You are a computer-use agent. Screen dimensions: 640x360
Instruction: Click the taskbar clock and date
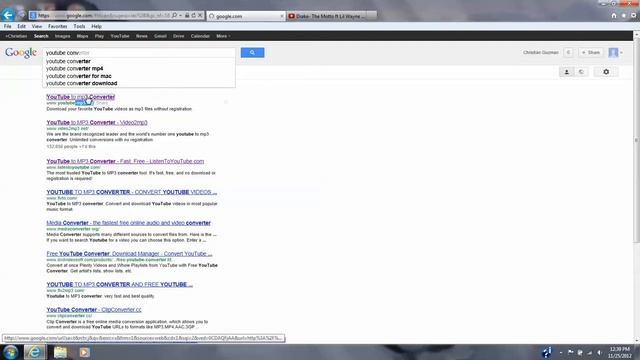pyautogui.click(x=620, y=352)
